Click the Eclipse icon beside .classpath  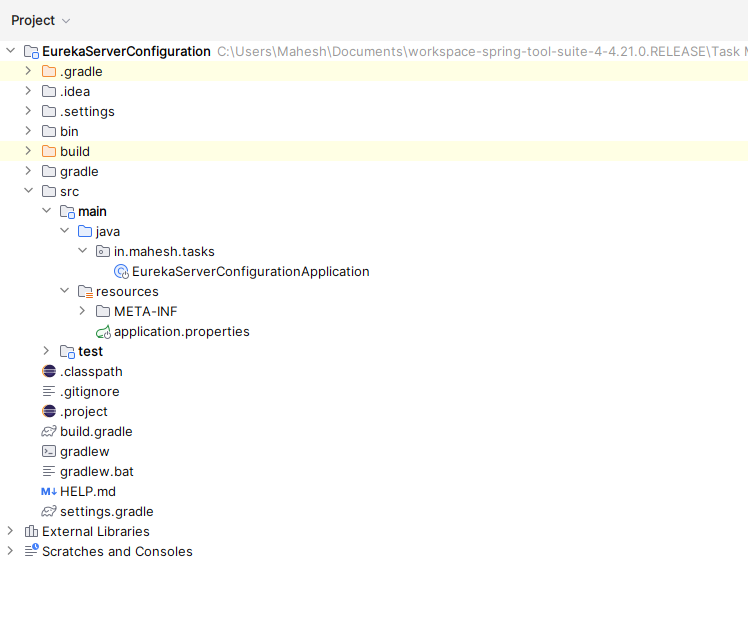[x=49, y=371]
